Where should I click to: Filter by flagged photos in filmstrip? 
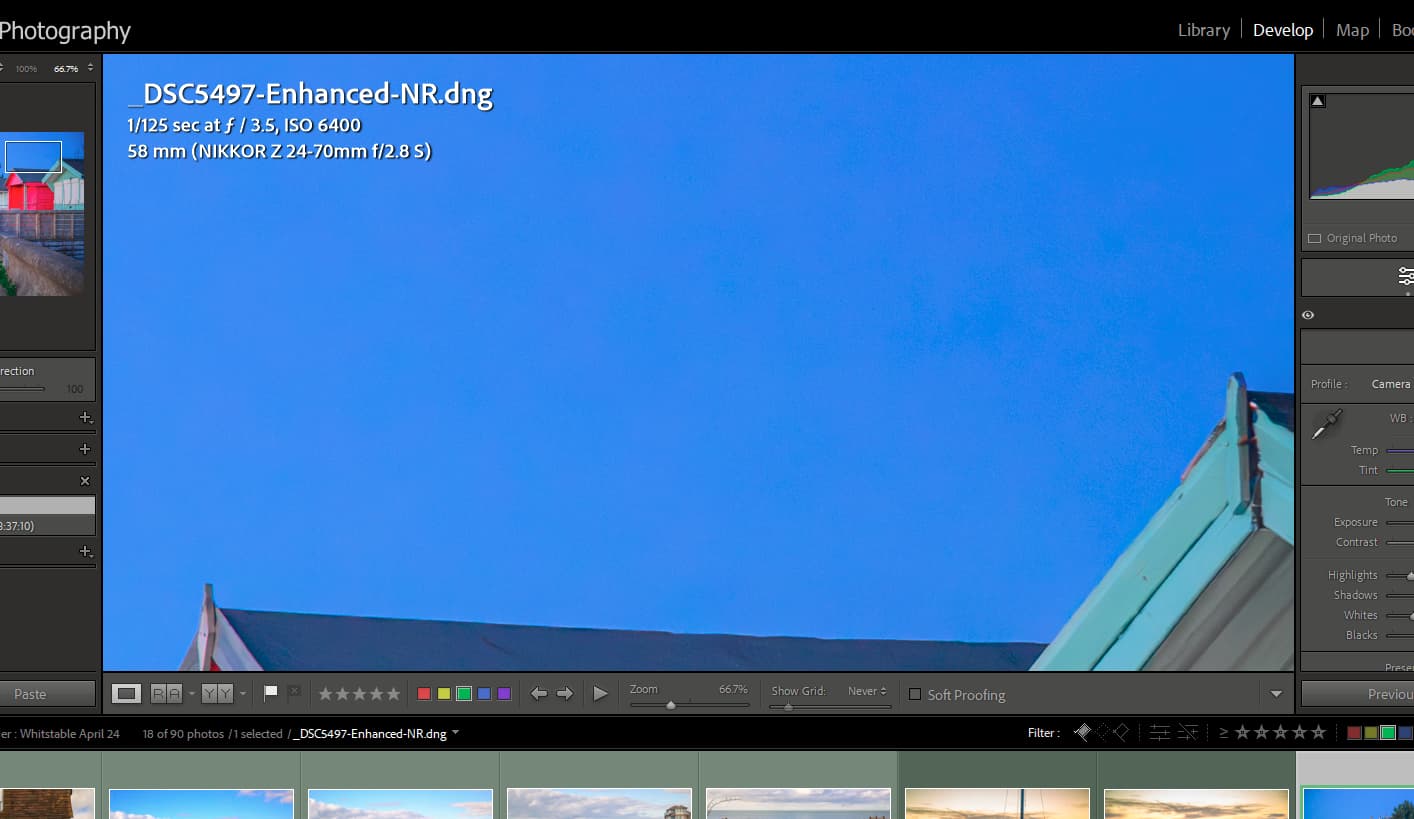[1082, 732]
